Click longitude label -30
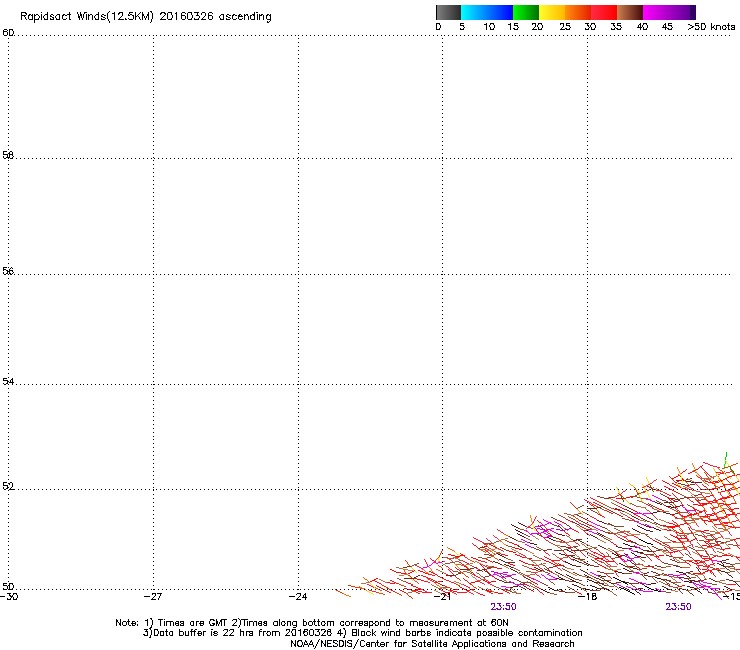This screenshot has width=740, height=650. pos(9,597)
